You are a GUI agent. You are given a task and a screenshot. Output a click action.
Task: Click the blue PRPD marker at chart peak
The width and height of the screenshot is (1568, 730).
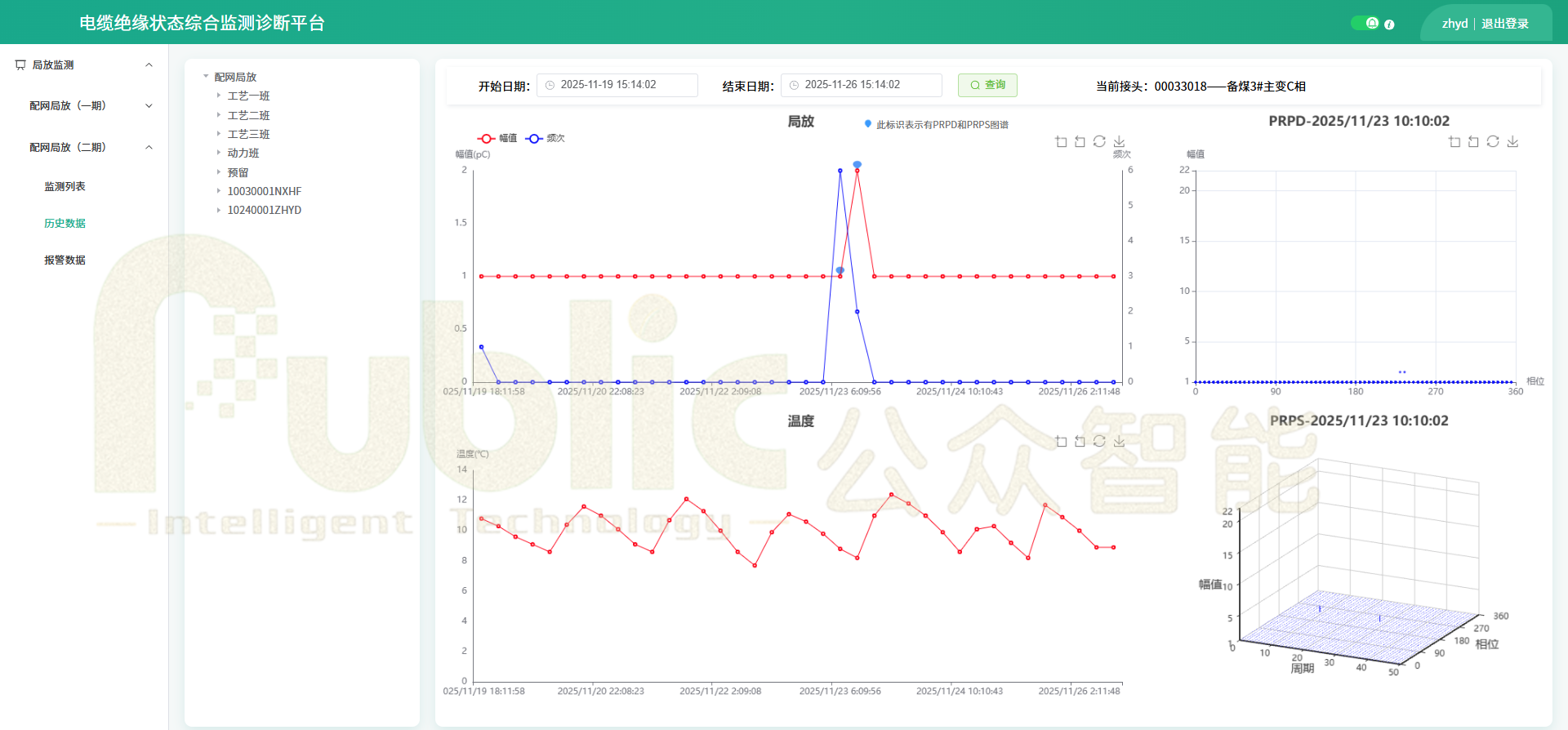(x=857, y=165)
